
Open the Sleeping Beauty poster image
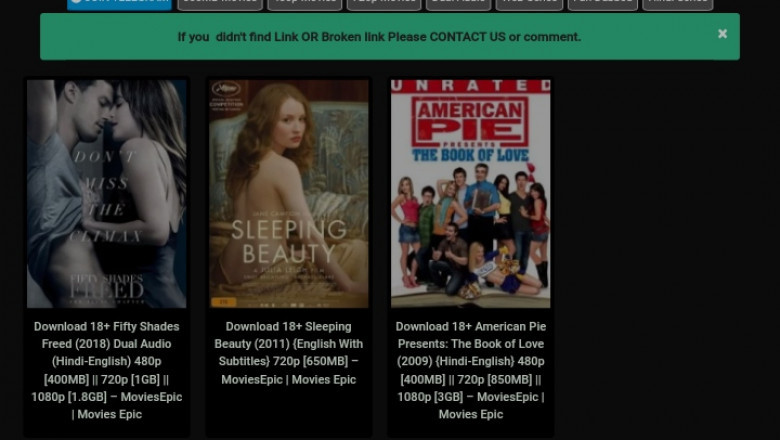(x=289, y=194)
